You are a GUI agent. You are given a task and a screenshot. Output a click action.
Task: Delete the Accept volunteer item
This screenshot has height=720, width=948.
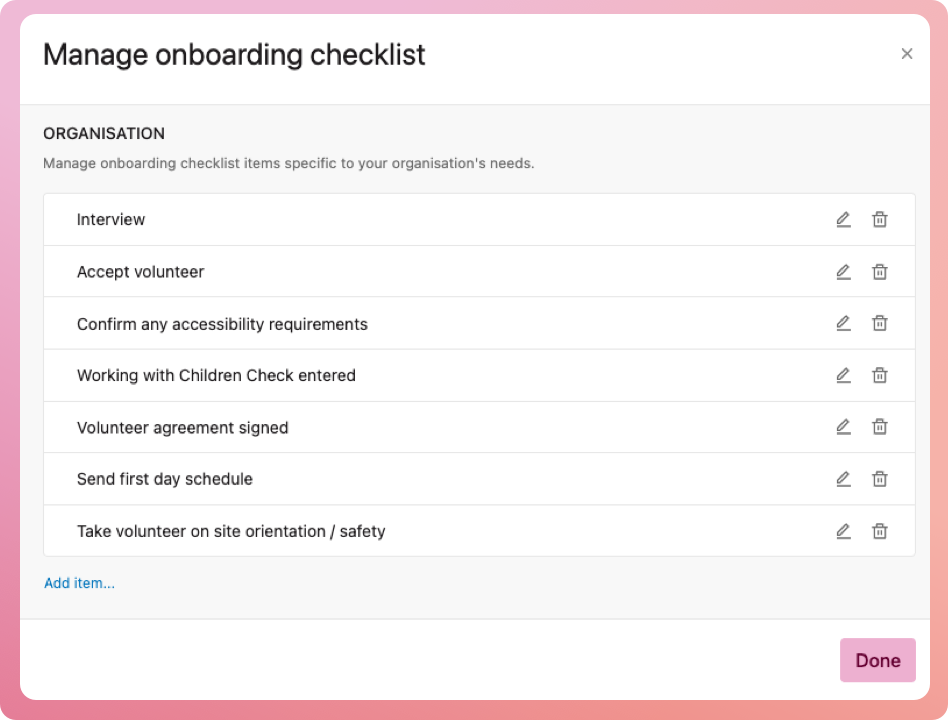[x=880, y=272]
